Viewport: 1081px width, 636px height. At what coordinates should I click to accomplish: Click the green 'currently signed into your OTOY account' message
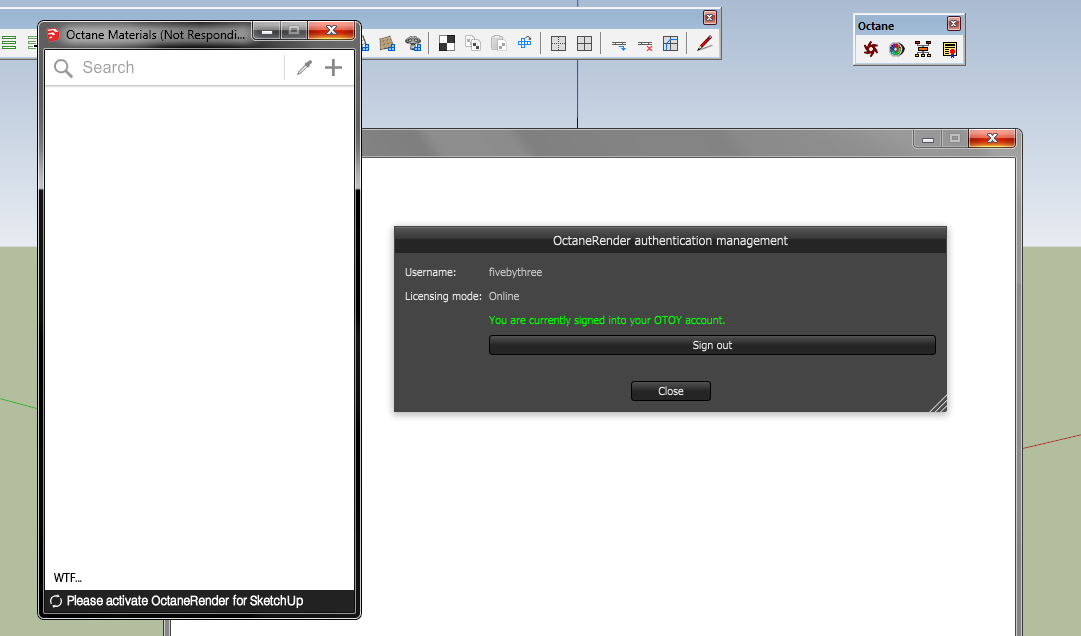[607, 320]
